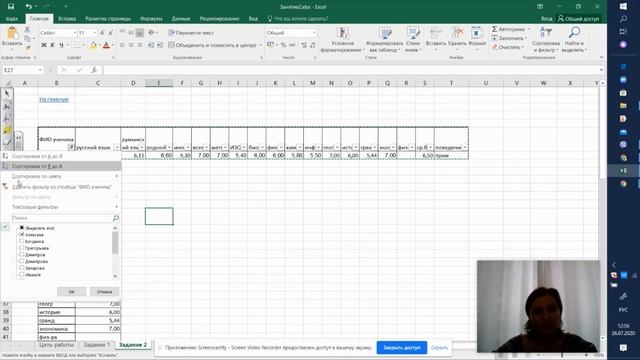Open the File (Файл) tab
This screenshot has height=360, width=640.
[12, 19]
